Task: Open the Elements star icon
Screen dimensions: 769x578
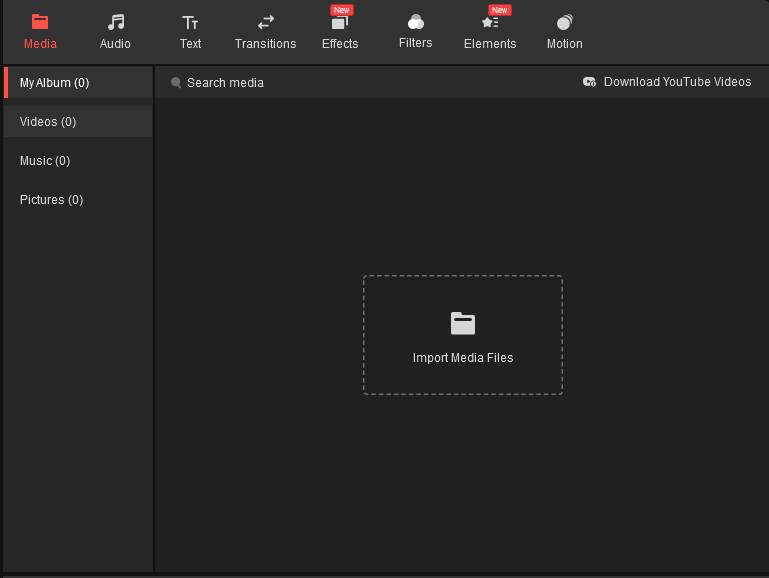Action: tap(490, 22)
